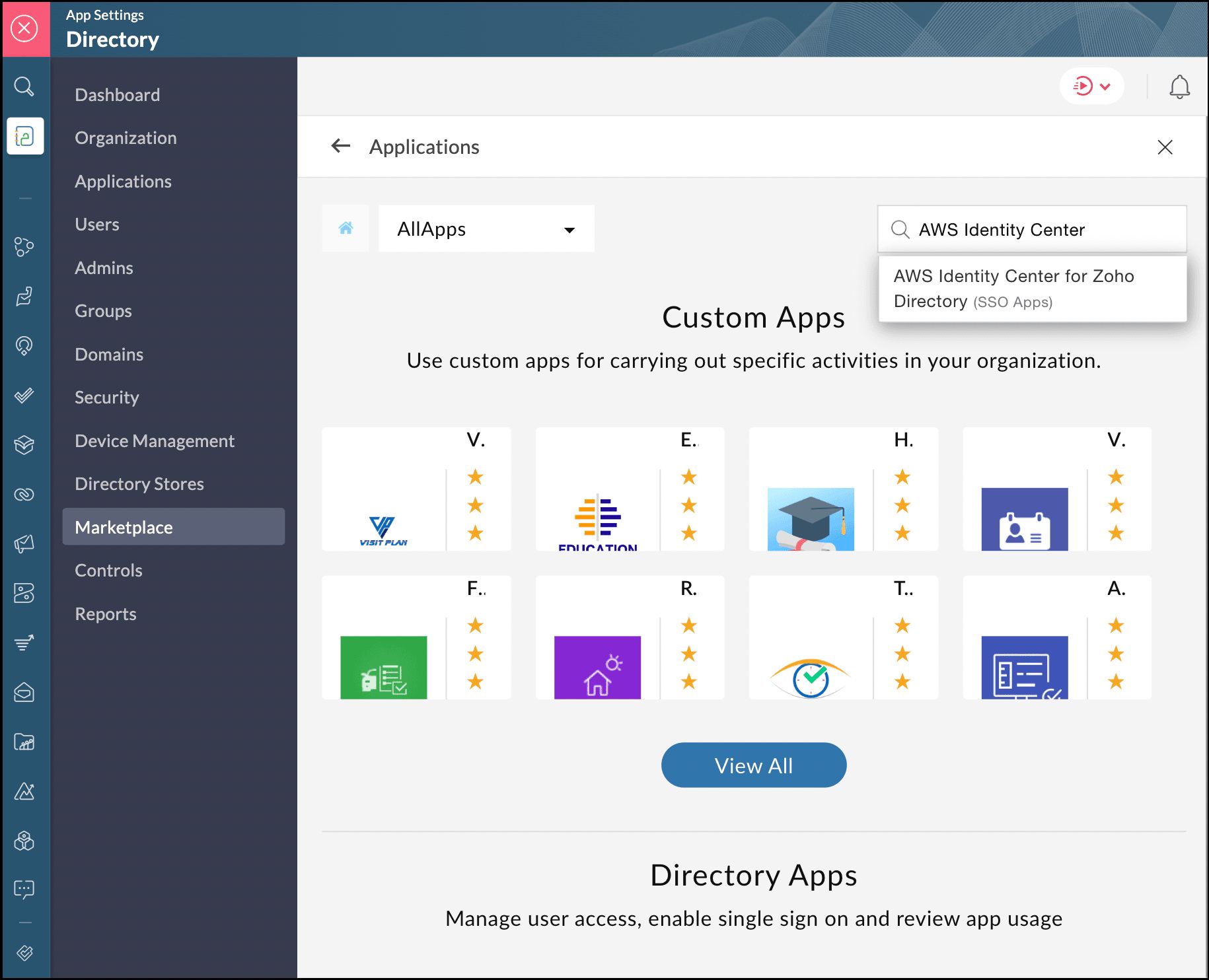The height and width of the screenshot is (980, 1209).
Task: Open the Reports section
Action: coord(105,614)
